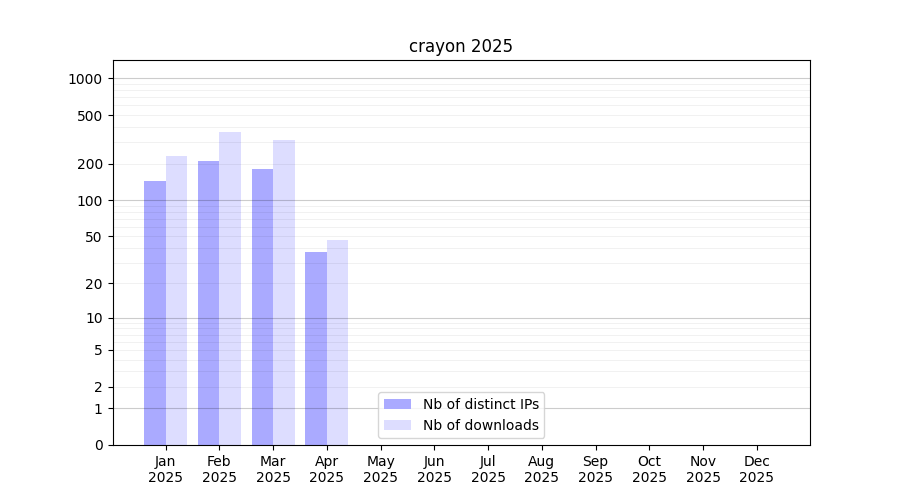Click the 'Aug 2025' x-axis label
The height and width of the screenshot is (500, 900).
pyautogui.click(x=541, y=469)
